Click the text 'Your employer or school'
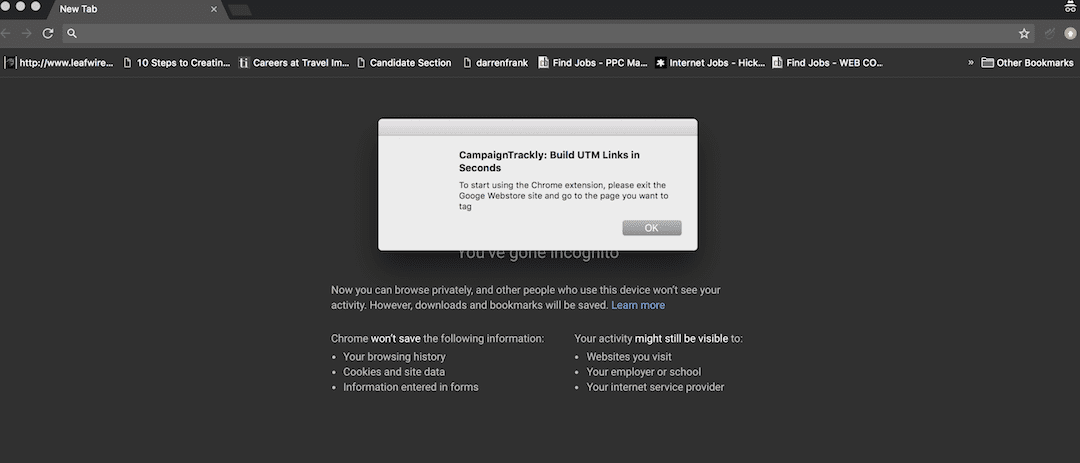This screenshot has width=1080, height=463. 643,372
